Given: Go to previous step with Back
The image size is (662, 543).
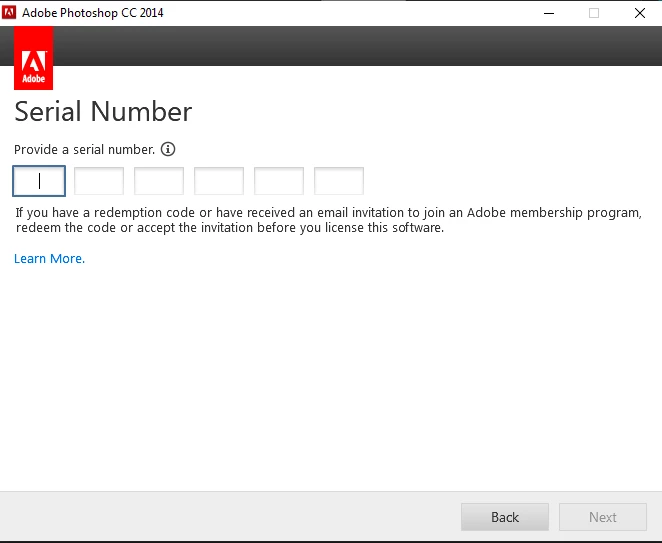Looking at the screenshot, I should (505, 517).
